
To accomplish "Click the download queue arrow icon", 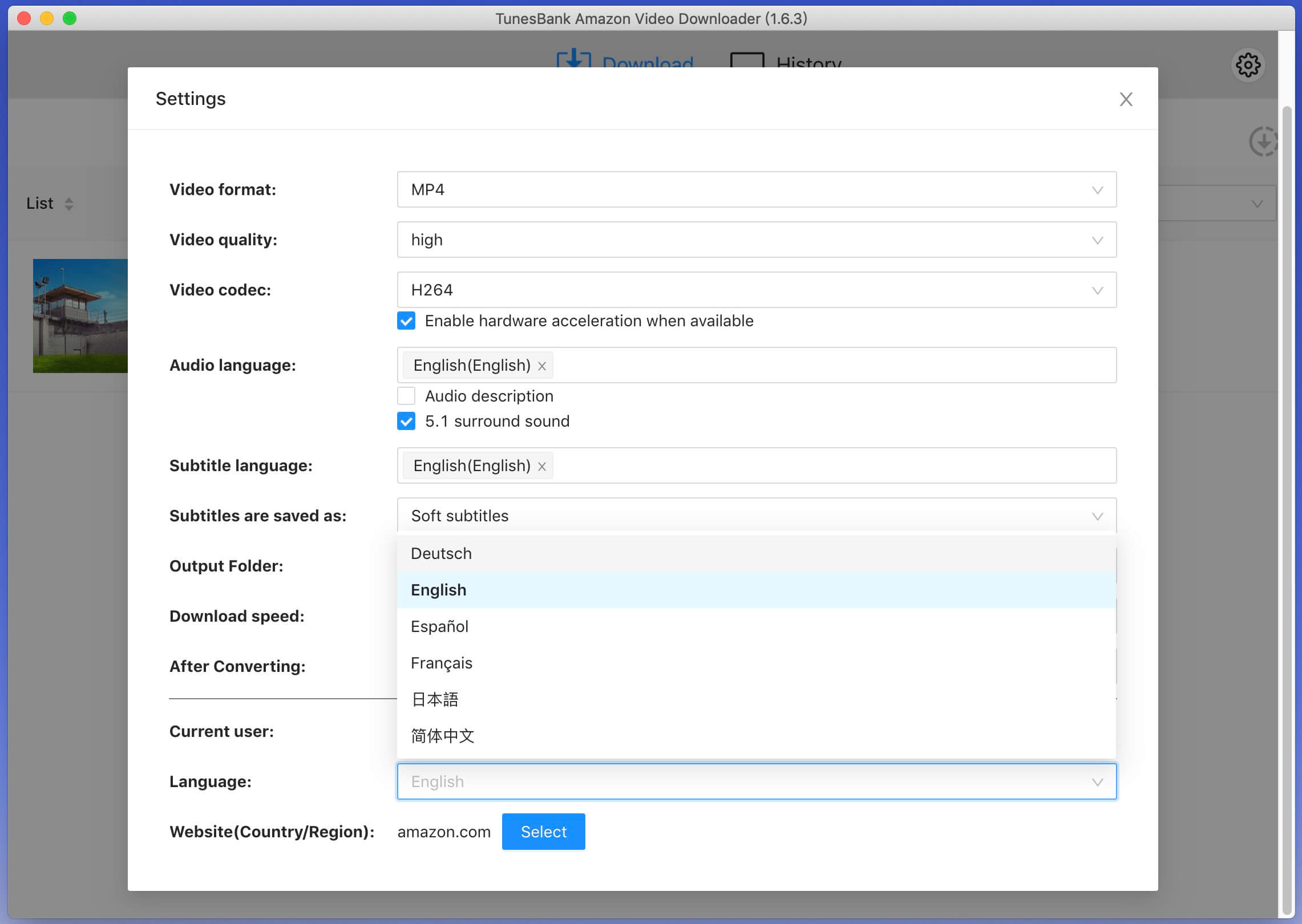I will [1263, 141].
